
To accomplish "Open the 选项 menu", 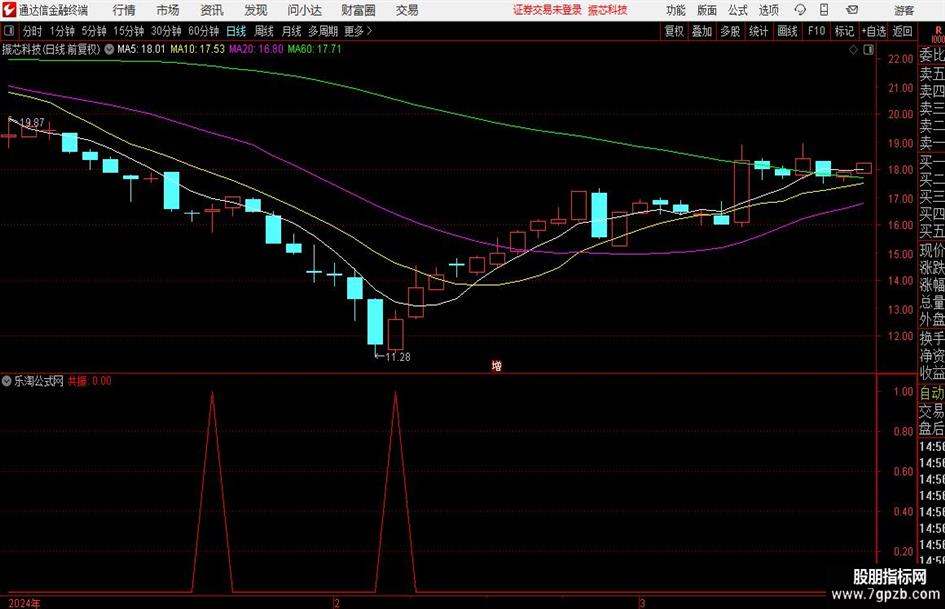I will point(769,10).
